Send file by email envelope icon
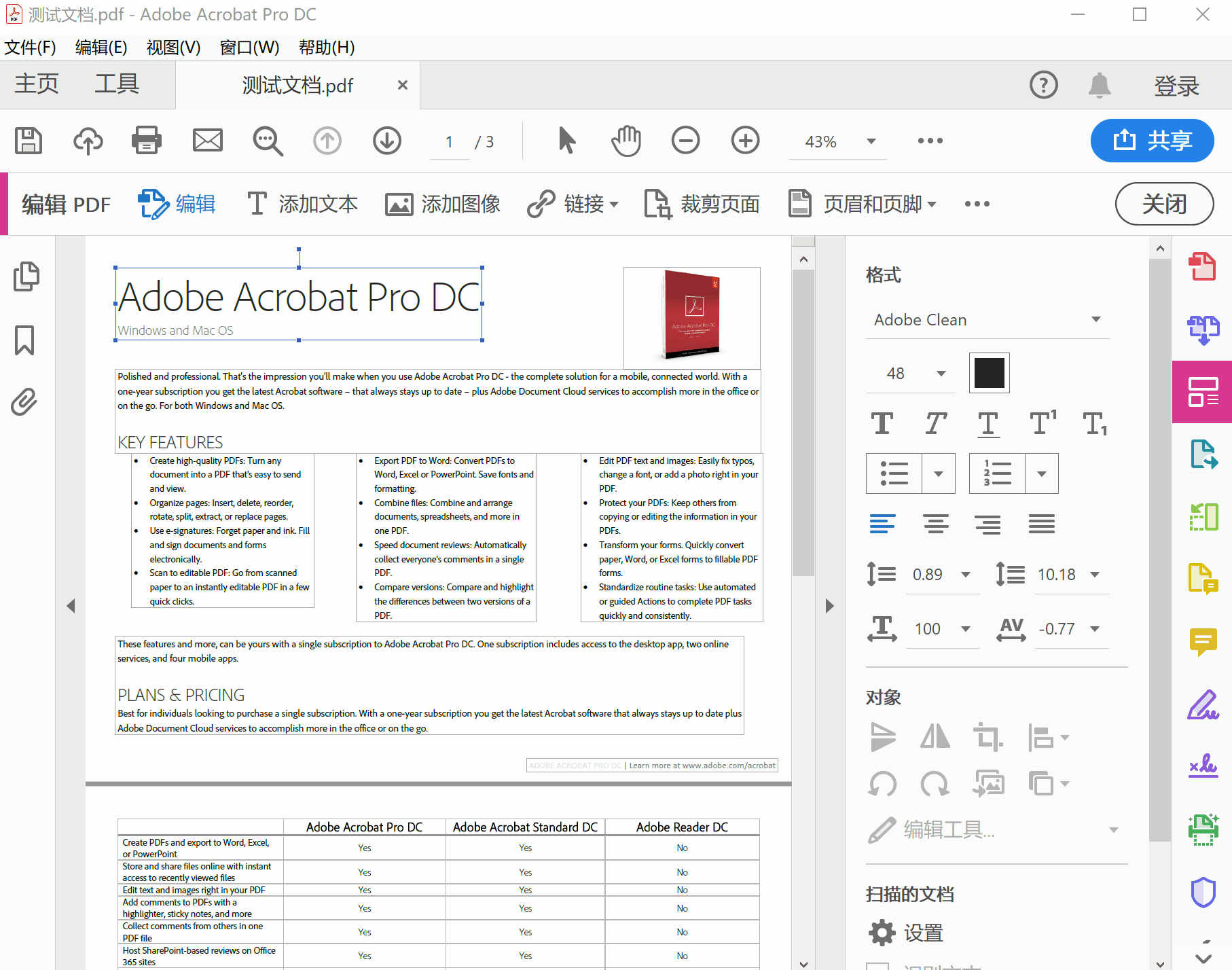Image resolution: width=1232 pixels, height=970 pixels. point(208,141)
